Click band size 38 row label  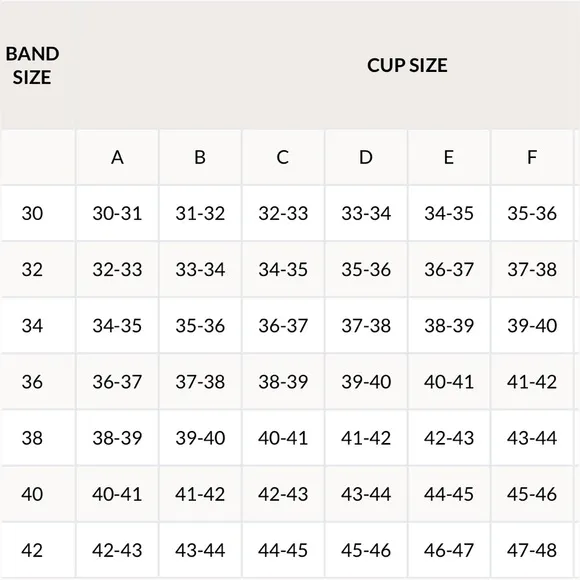[32, 438]
